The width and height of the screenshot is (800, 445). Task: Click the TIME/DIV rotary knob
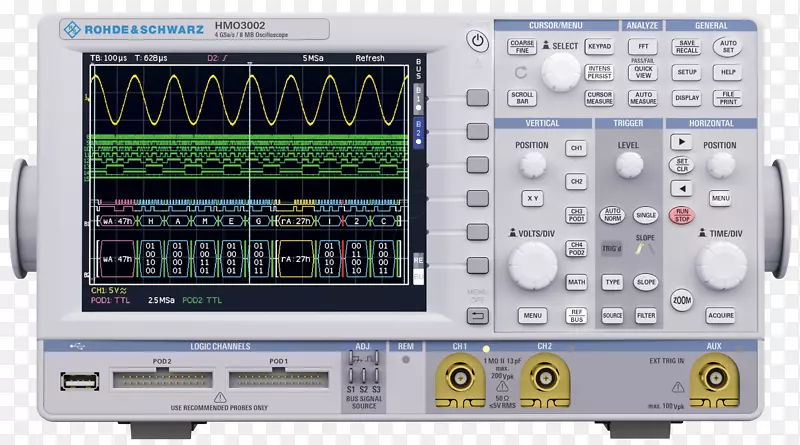click(721, 267)
